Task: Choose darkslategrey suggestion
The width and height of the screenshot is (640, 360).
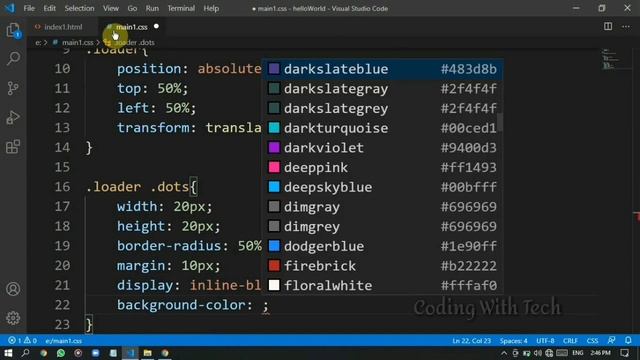Action: pos(382,108)
